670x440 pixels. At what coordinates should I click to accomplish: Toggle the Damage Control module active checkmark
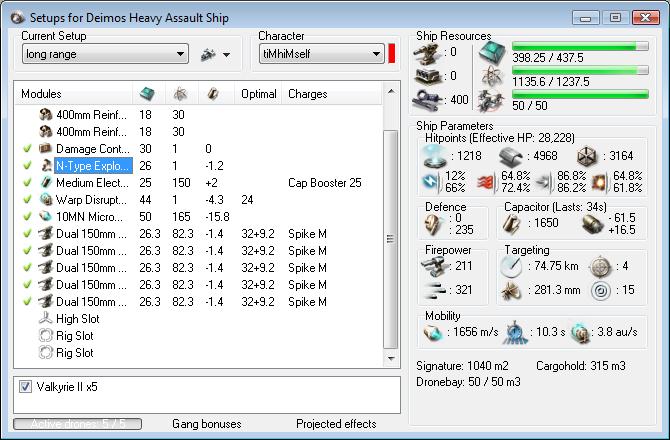27,149
